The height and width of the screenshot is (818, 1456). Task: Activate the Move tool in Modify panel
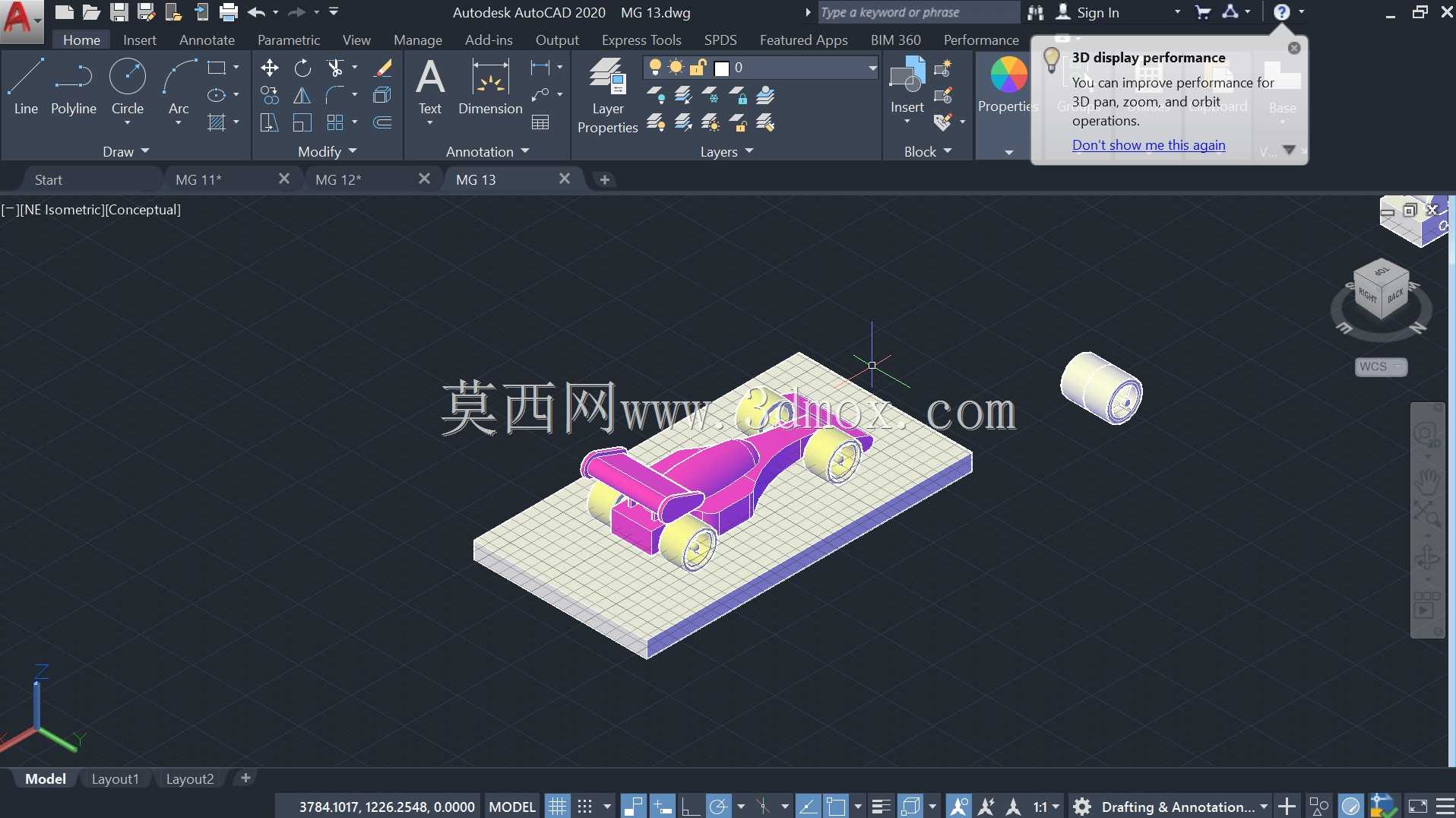(270, 68)
